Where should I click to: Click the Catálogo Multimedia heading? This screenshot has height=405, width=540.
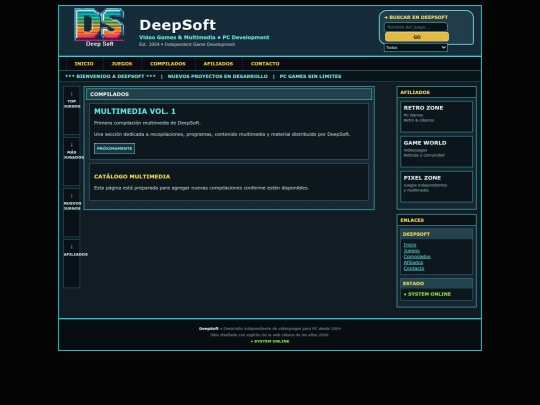(132, 177)
